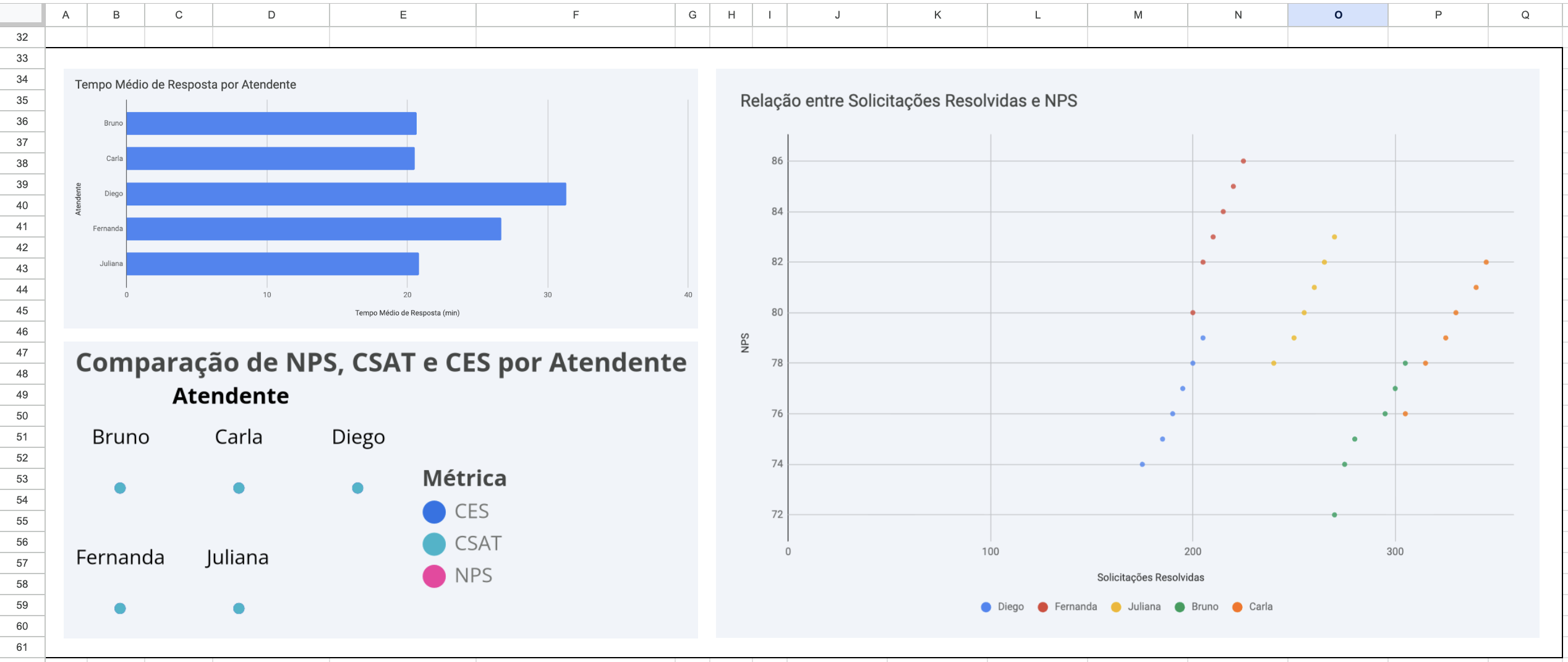Click the 'Diego' label in comparison chart
1568x662 pixels.
click(358, 437)
